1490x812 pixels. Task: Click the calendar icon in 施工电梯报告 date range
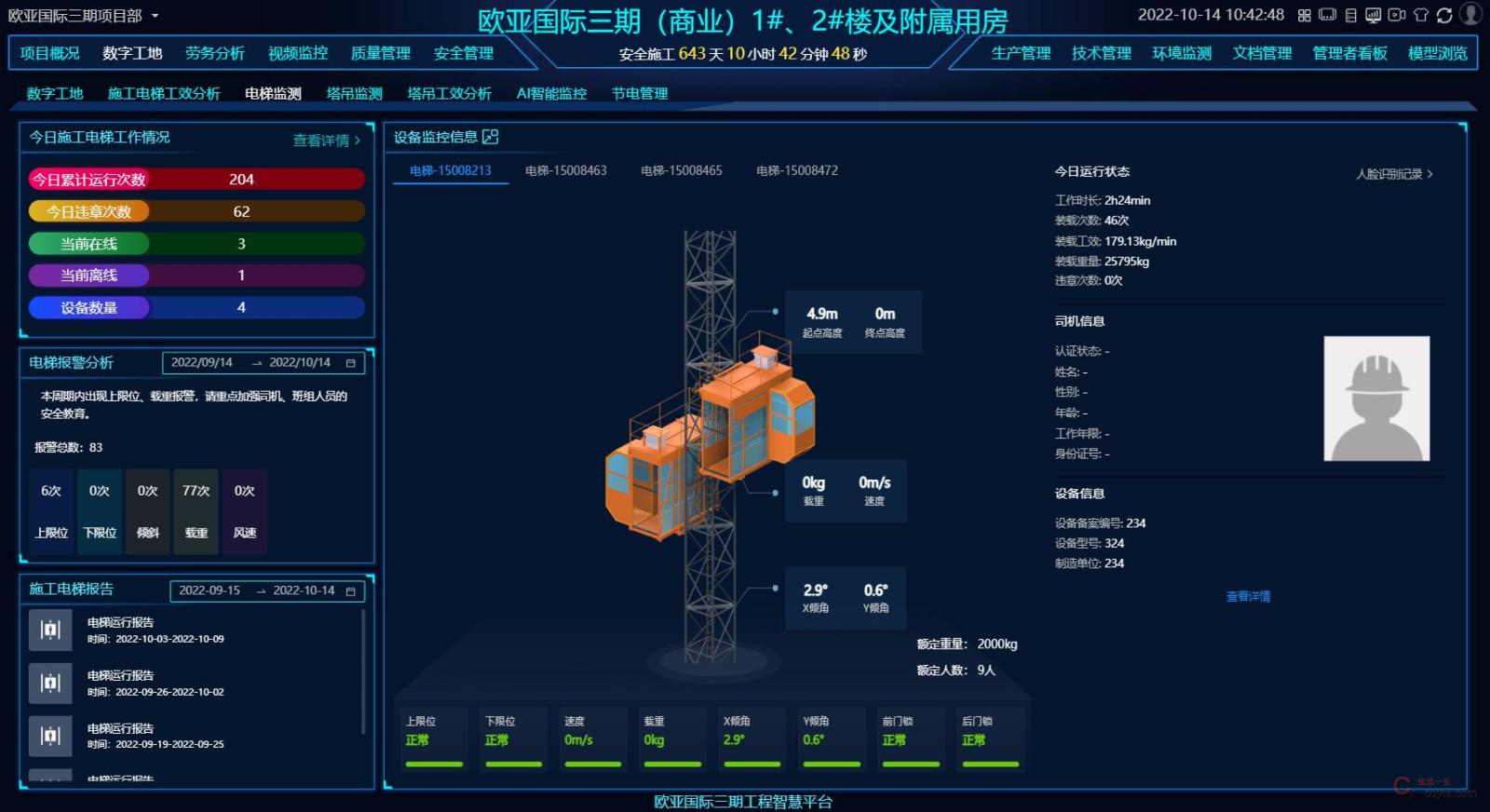point(351,591)
